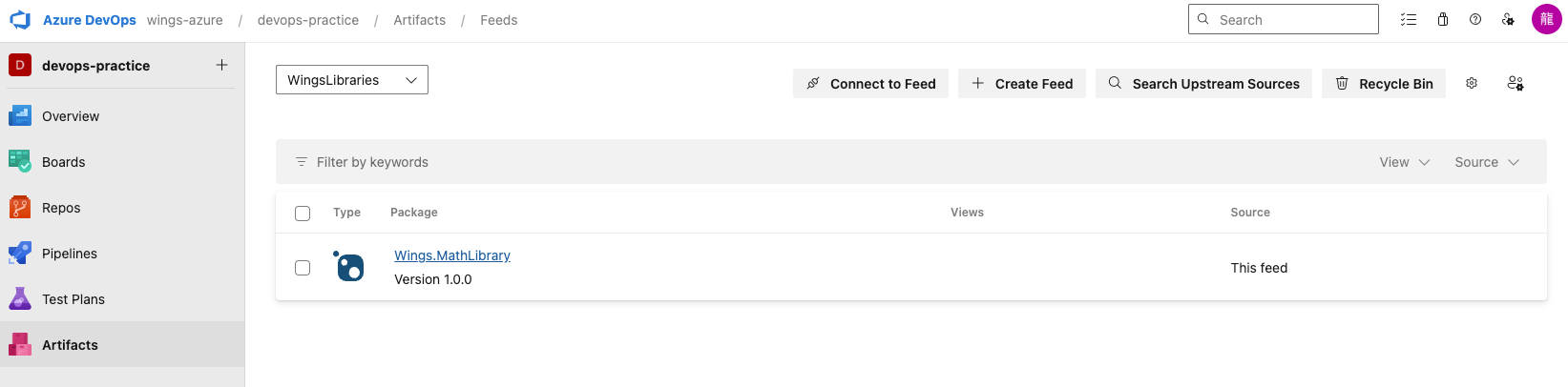Click the Connect to Feed button
1568x387 pixels.
870,84
